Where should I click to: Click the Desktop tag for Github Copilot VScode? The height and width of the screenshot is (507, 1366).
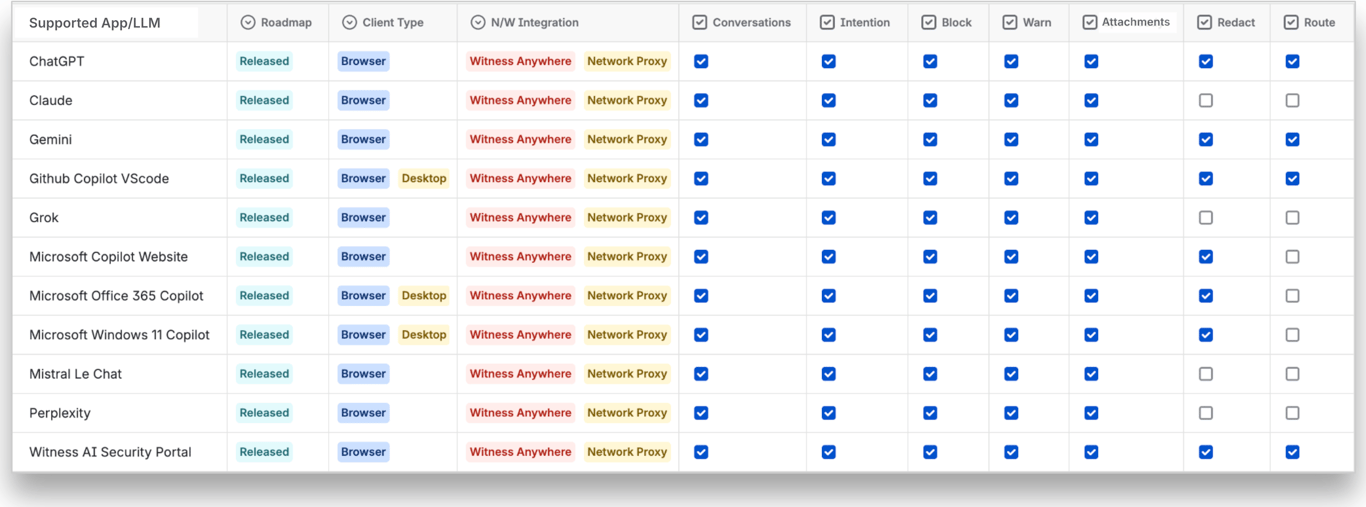click(x=424, y=178)
